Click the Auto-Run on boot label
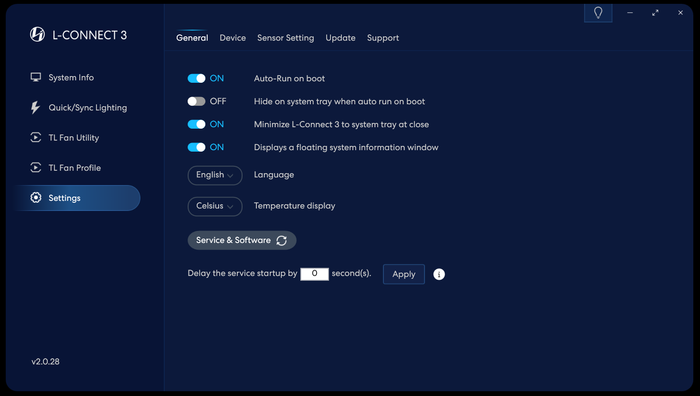 (x=289, y=79)
